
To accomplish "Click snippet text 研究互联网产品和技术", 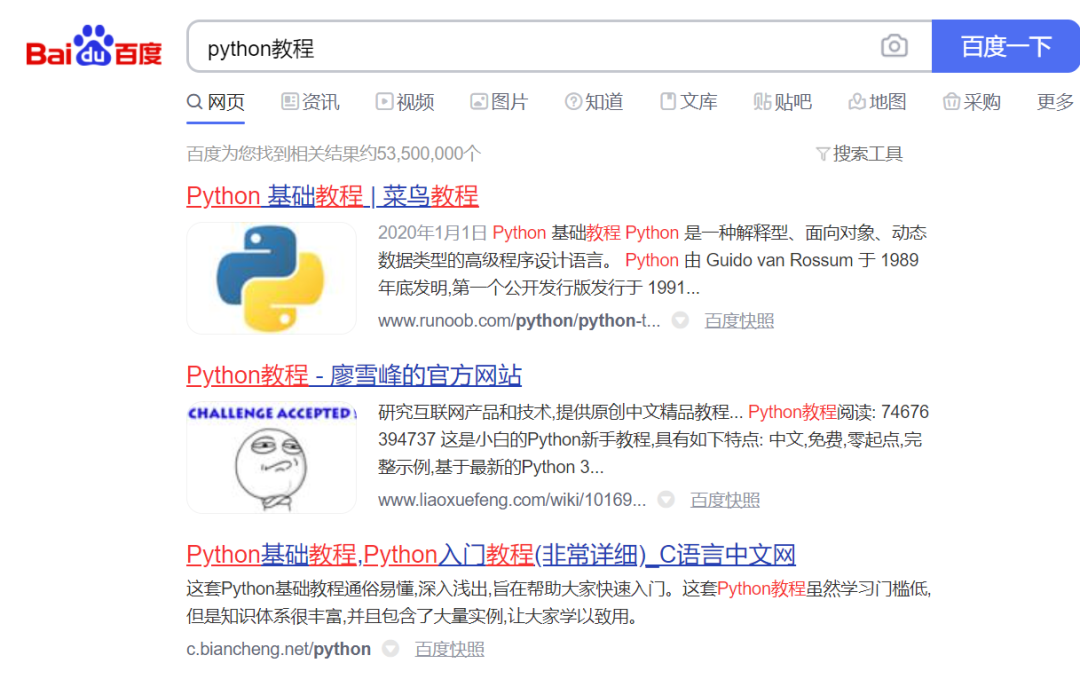I will click(653, 439).
